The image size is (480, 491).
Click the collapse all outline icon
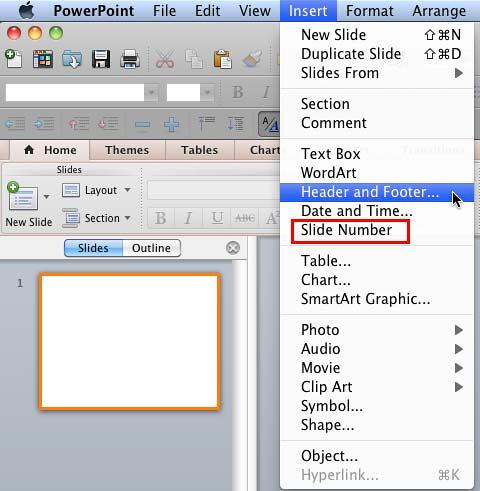[x=207, y=124]
